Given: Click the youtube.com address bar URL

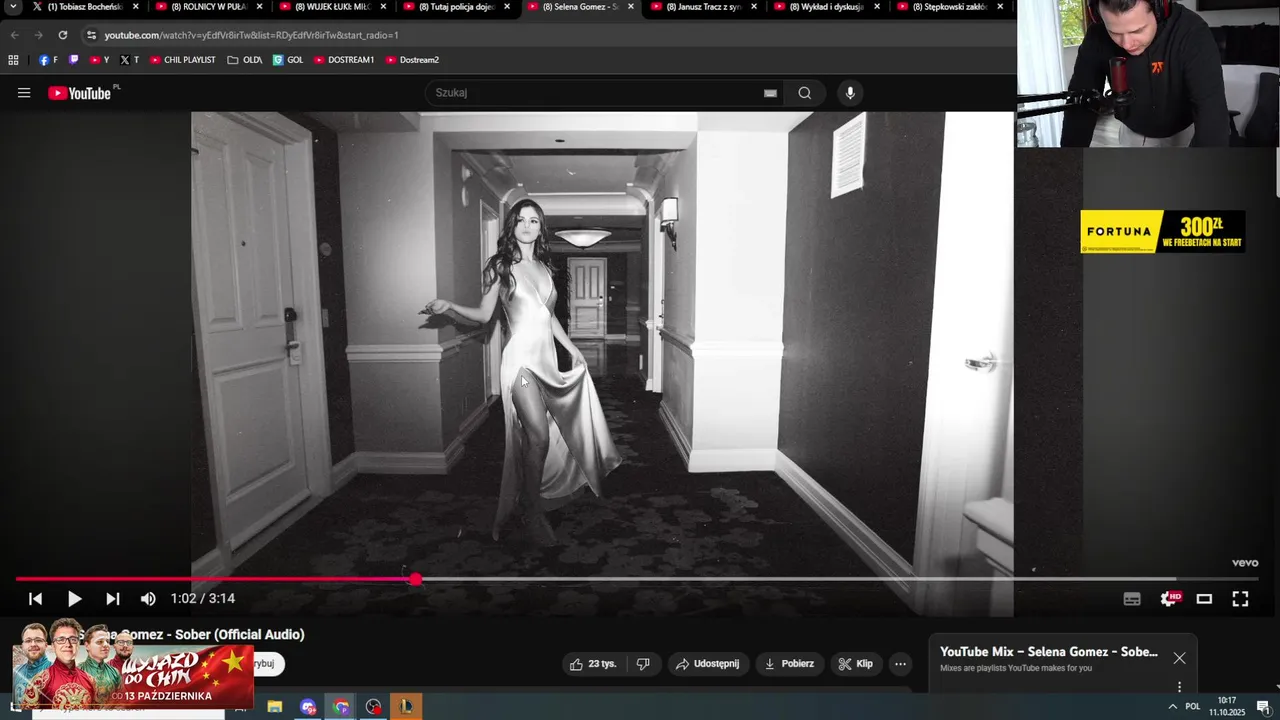Looking at the screenshot, I should [251, 35].
